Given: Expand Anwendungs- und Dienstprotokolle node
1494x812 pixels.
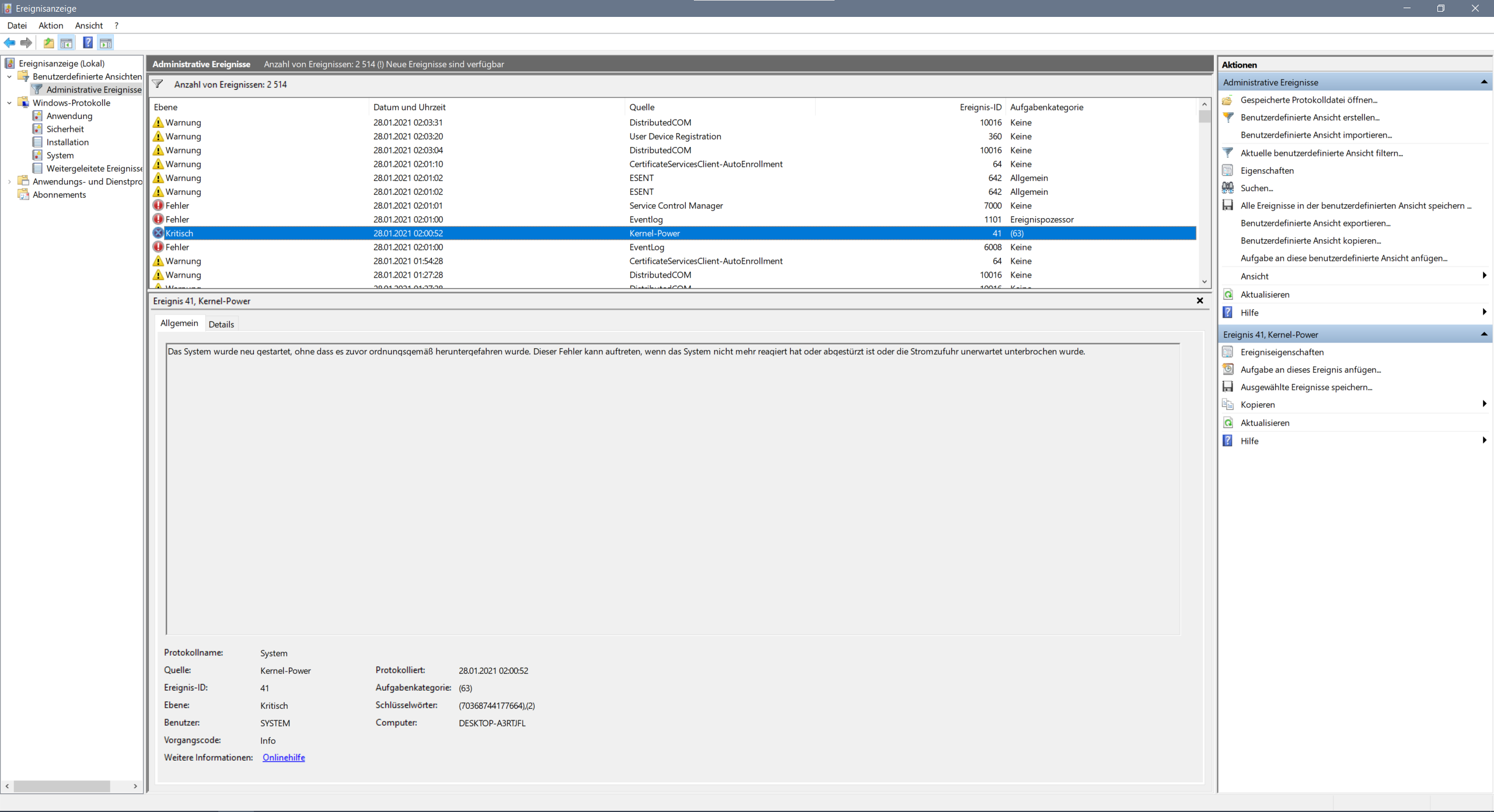Looking at the screenshot, I should click(9, 181).
